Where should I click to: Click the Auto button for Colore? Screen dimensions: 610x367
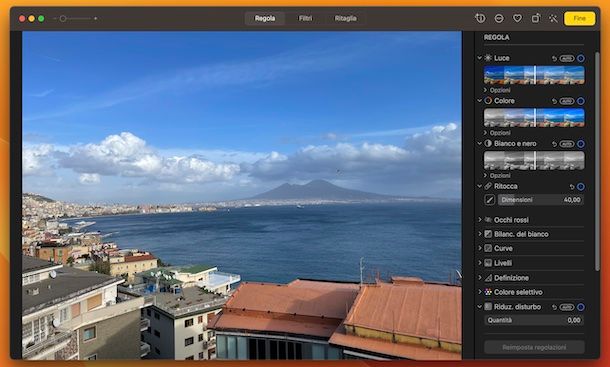click(x=567, y=101)
